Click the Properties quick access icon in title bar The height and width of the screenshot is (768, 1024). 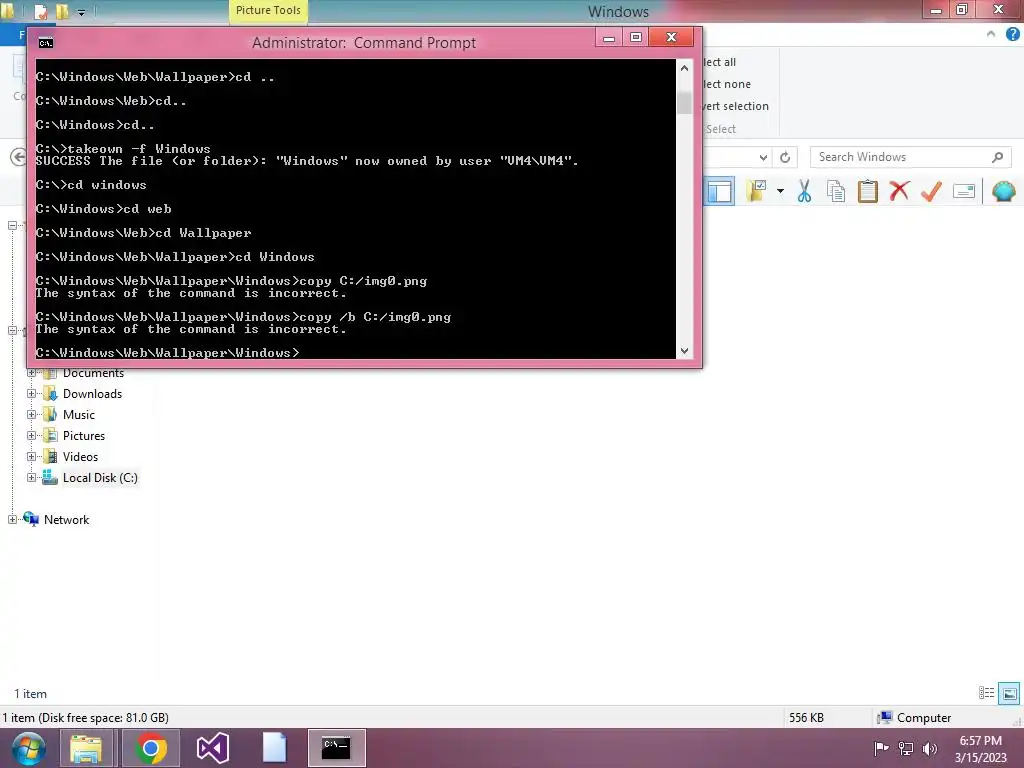click(41, 11)
